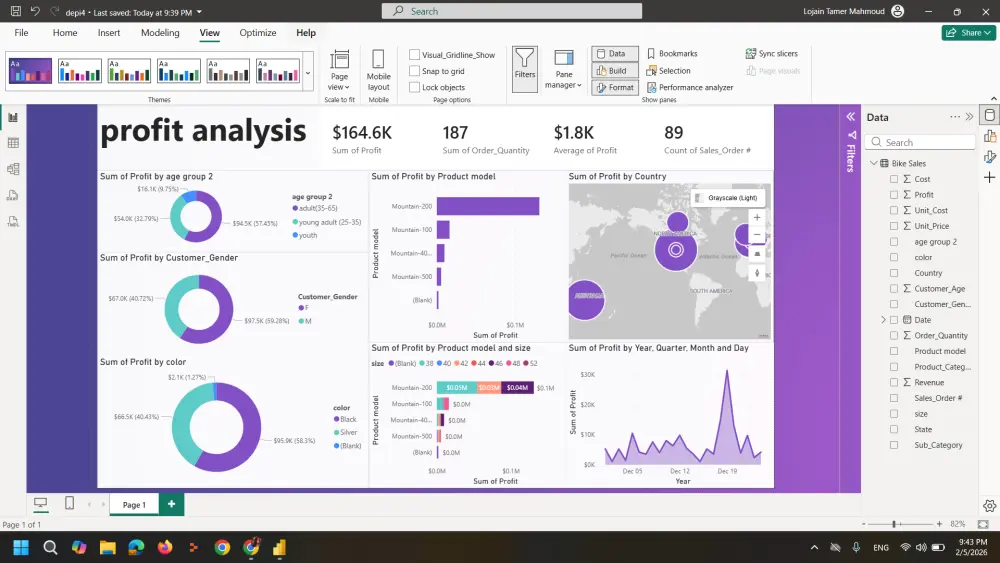Image resolution: width=1000 pixels, height=563 pixels.
Task: Expand the Filters pane double-chevron
Action: pyautogui.click(x=850, y=117)
